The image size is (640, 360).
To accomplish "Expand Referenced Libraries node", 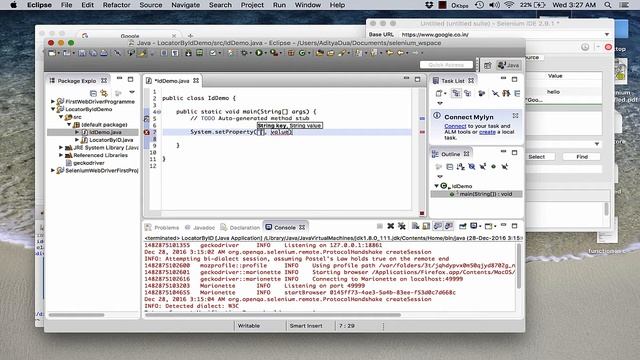I will [61, 155].
